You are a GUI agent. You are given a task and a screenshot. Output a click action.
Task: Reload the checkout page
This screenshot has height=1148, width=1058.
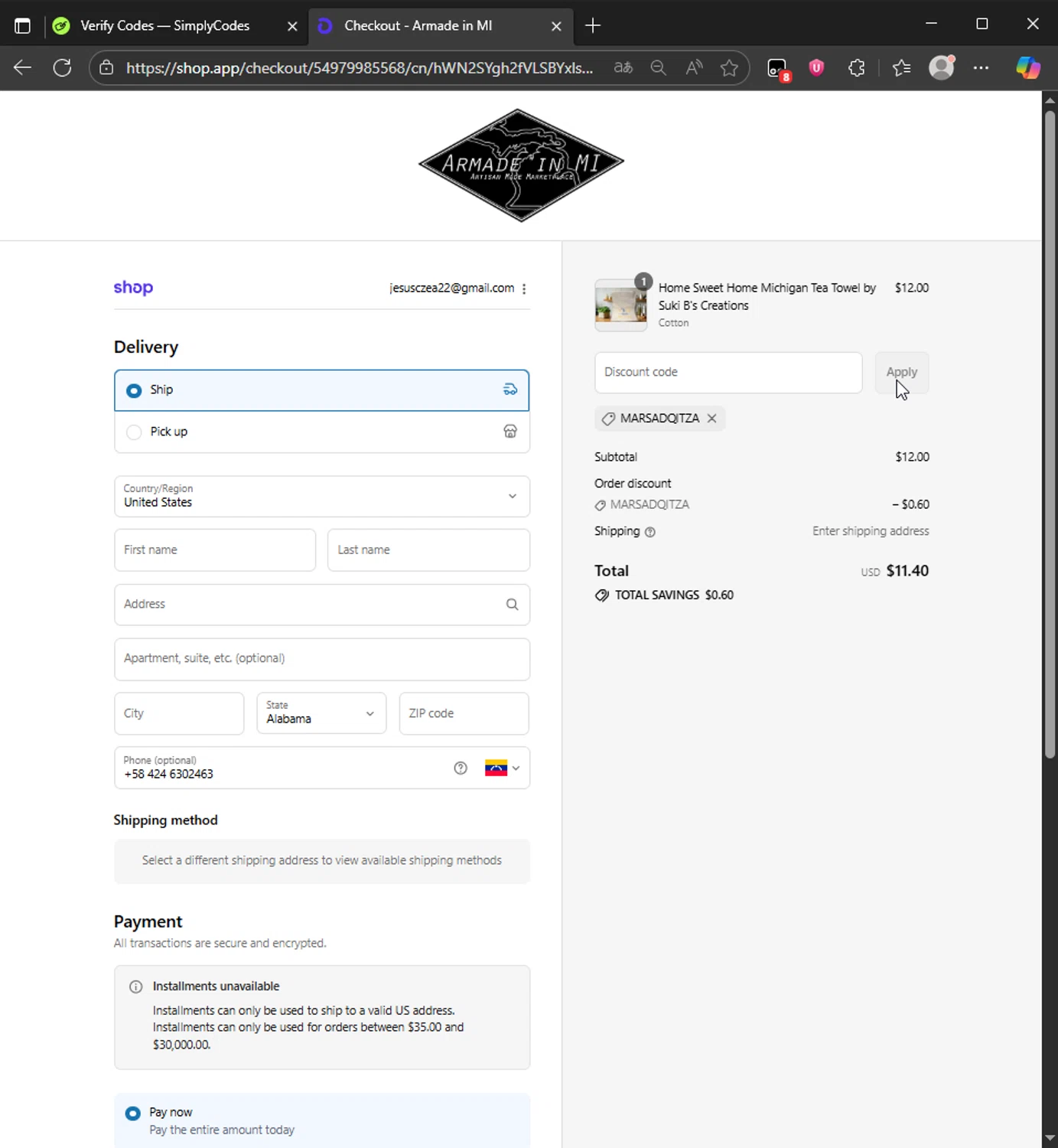click(62, 68)
